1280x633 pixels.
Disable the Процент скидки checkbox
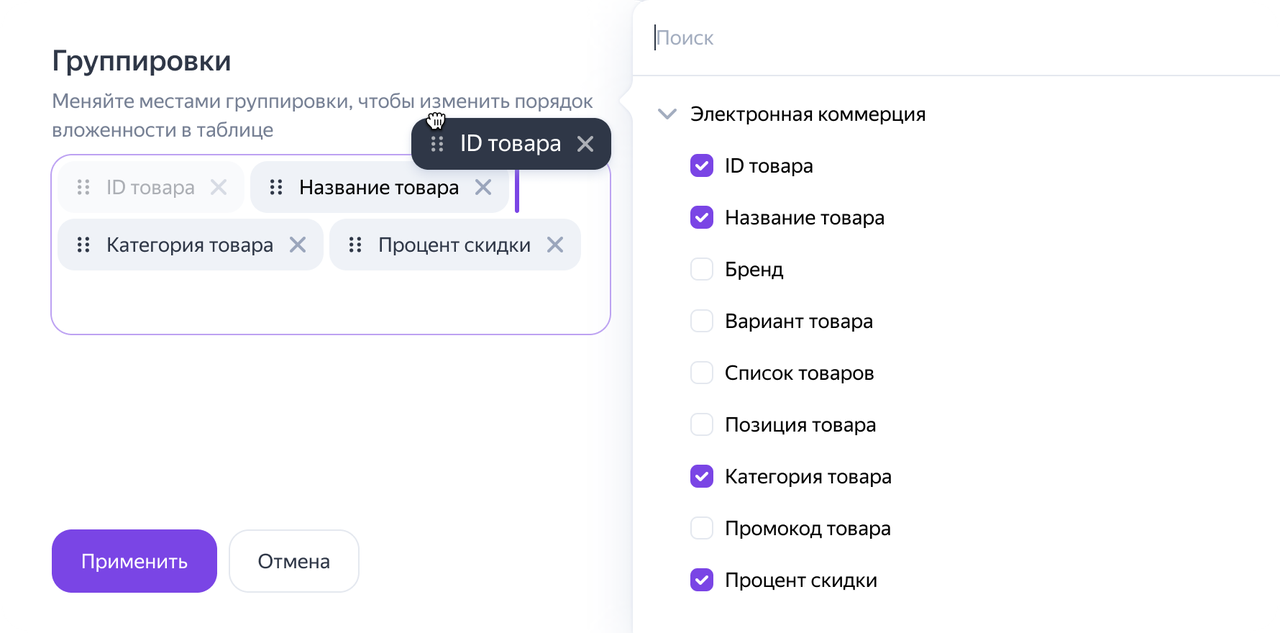tap(702, 580)
